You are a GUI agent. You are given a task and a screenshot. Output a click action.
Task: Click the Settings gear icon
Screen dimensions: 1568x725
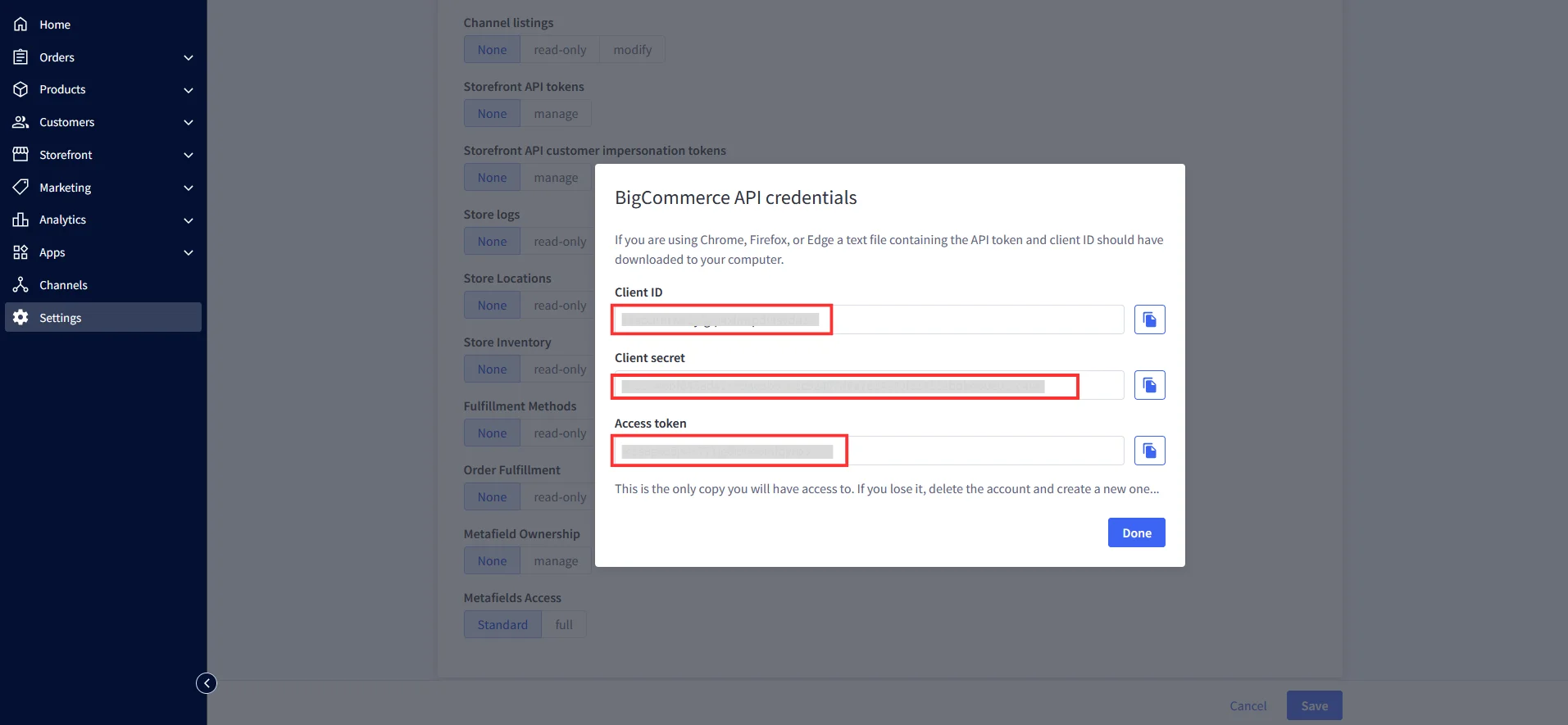(20, 318)
